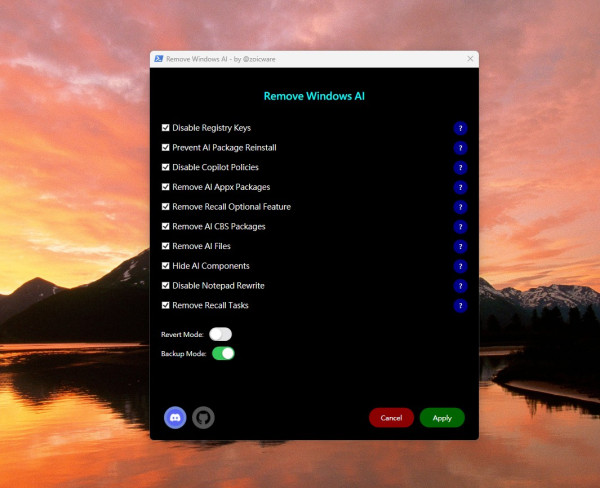Click the window title by @zoicware
This screenshot has height=488, width=600.
point(221,59)
